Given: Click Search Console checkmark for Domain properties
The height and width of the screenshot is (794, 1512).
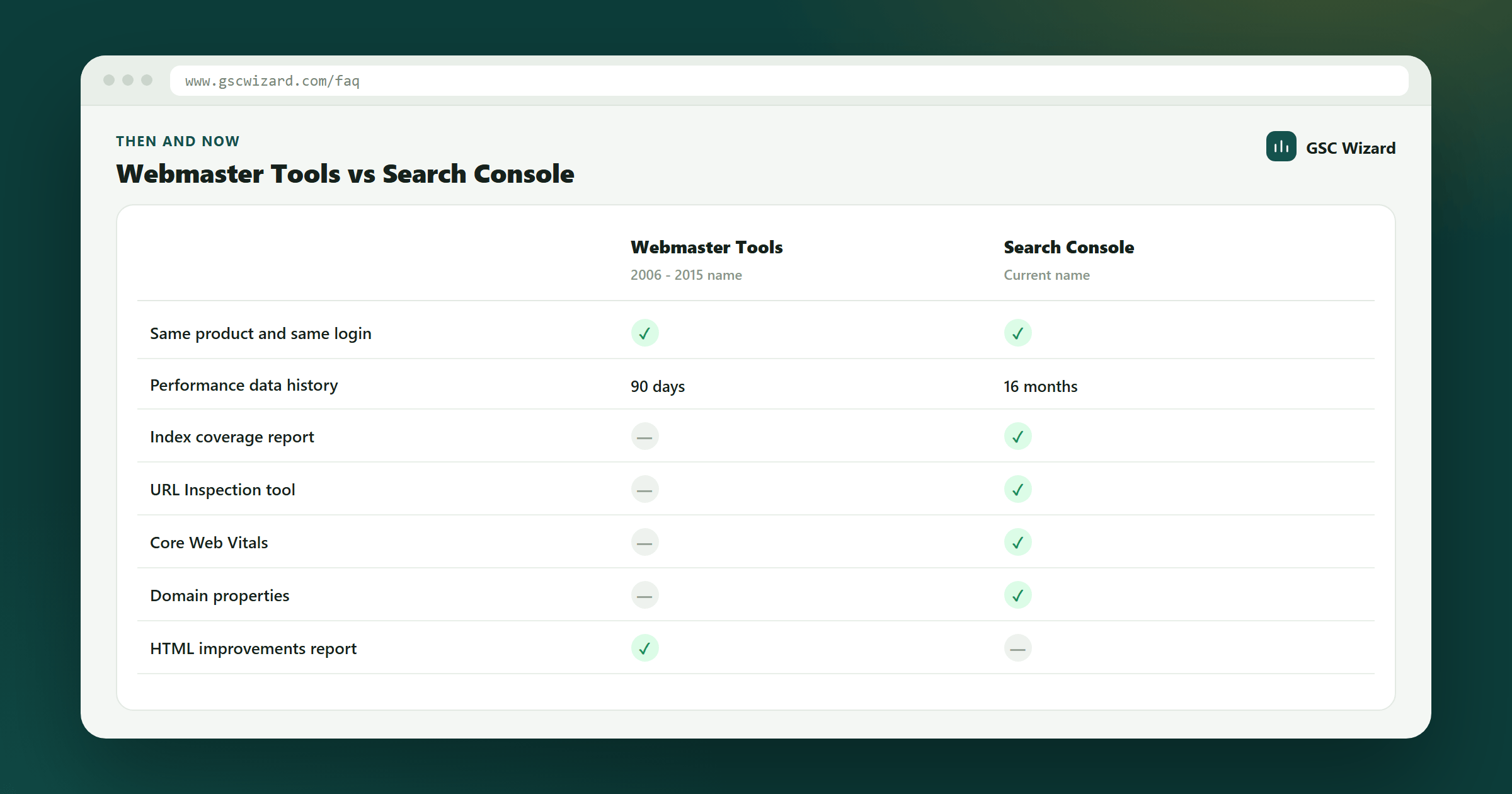Looking at the screenshot, I should point(1017,595).
